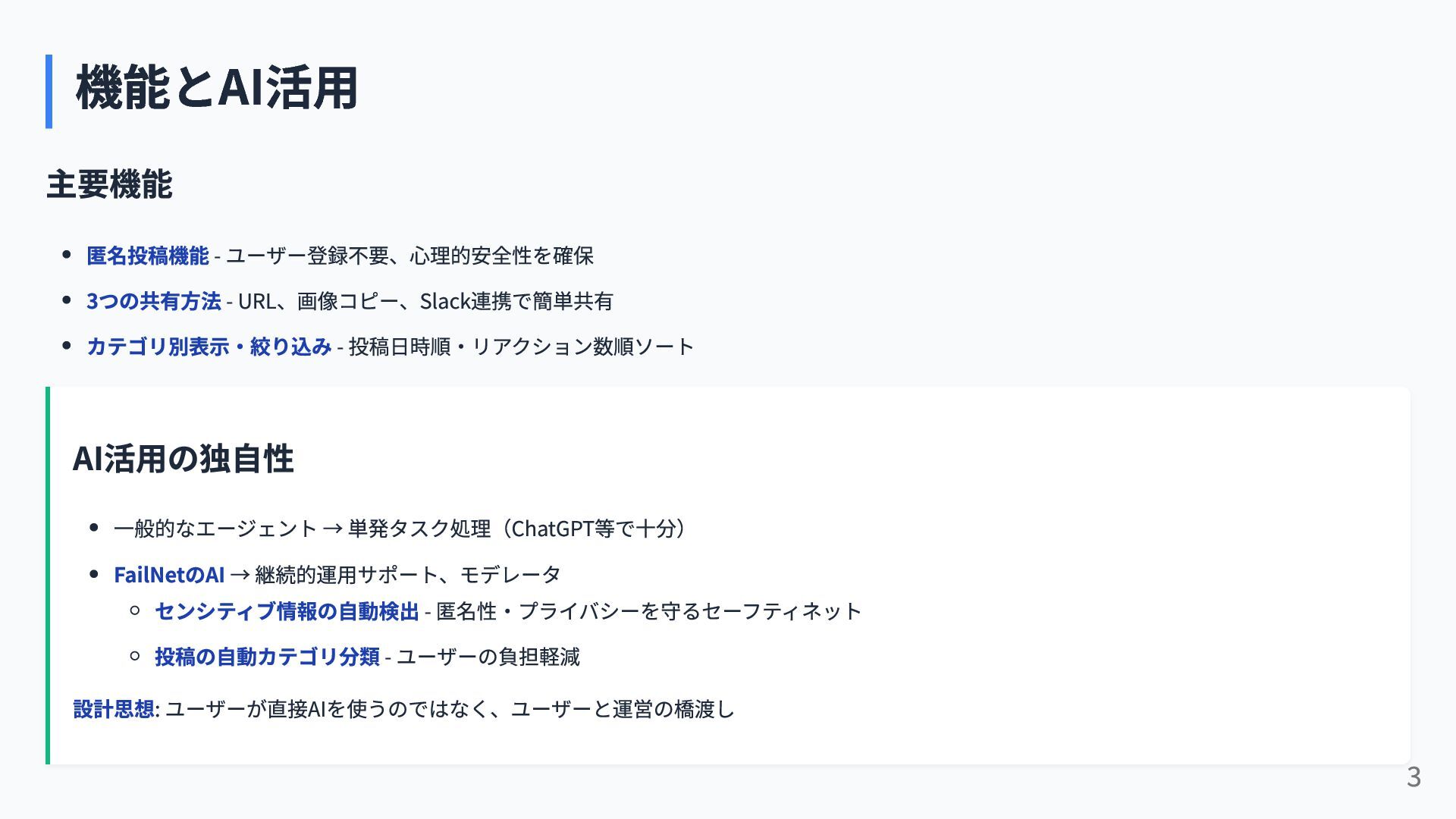Click the AI活用の独自性 heading
Screen dimensions: 1456x819
coord(183,459)
